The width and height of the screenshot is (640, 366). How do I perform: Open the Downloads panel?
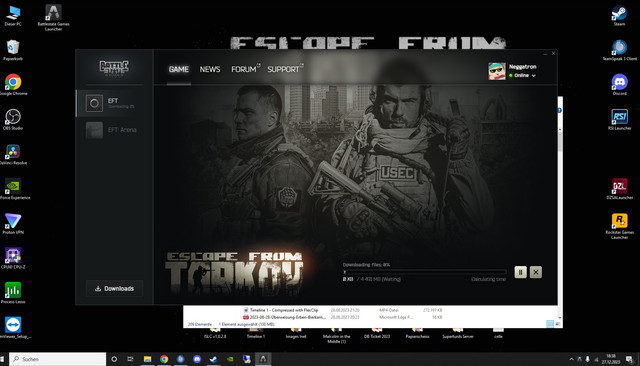114,288
